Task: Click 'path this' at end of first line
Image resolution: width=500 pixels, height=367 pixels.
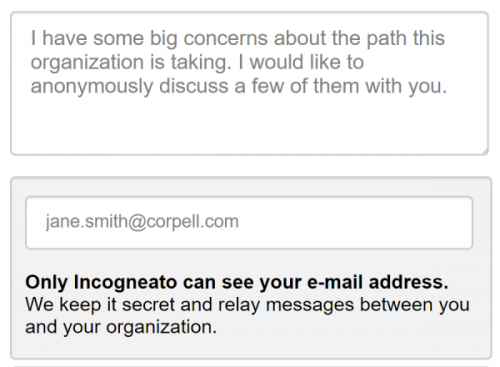Action: 406,38
